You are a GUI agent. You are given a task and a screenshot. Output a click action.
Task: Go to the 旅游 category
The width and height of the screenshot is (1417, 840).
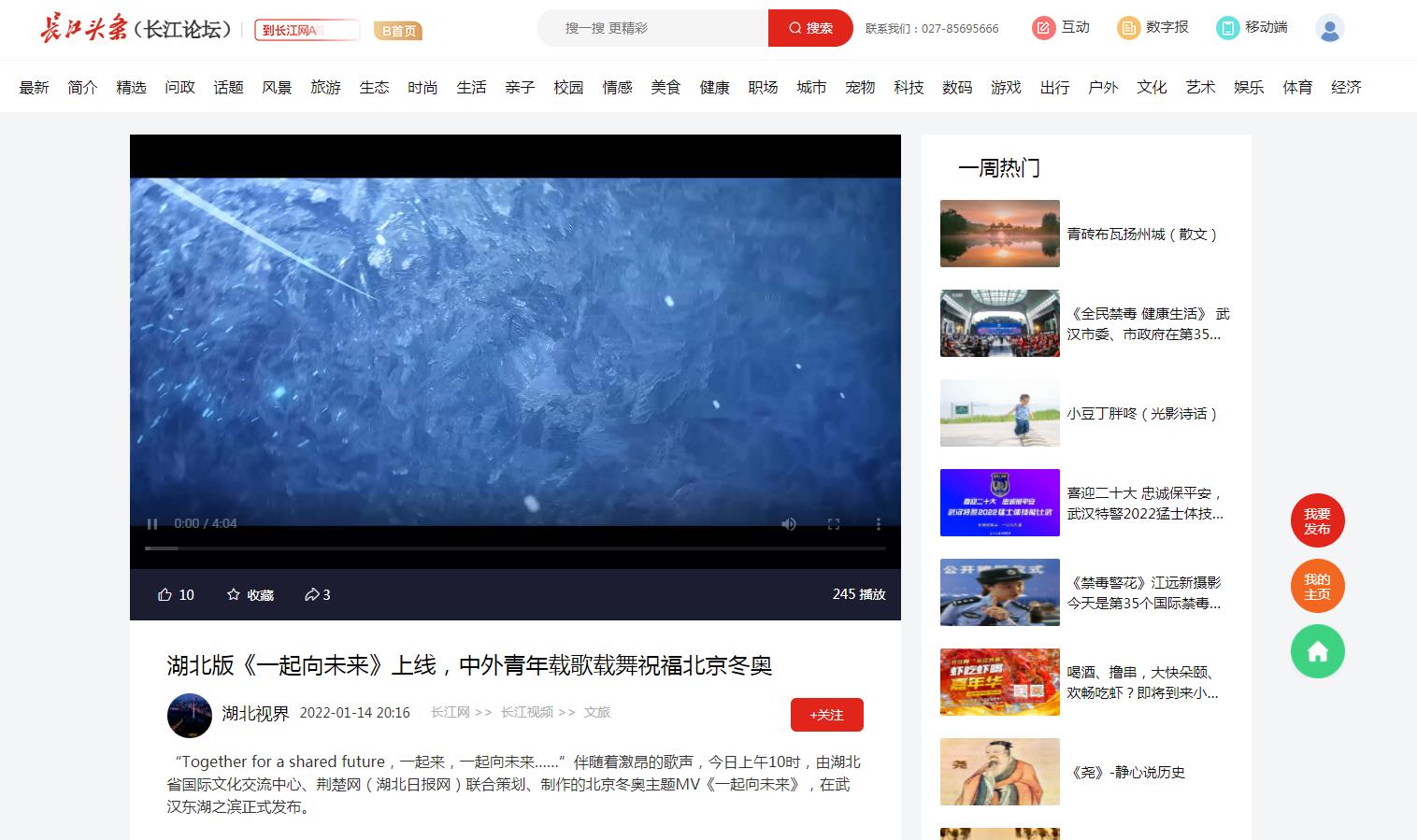tap(325, 87)
